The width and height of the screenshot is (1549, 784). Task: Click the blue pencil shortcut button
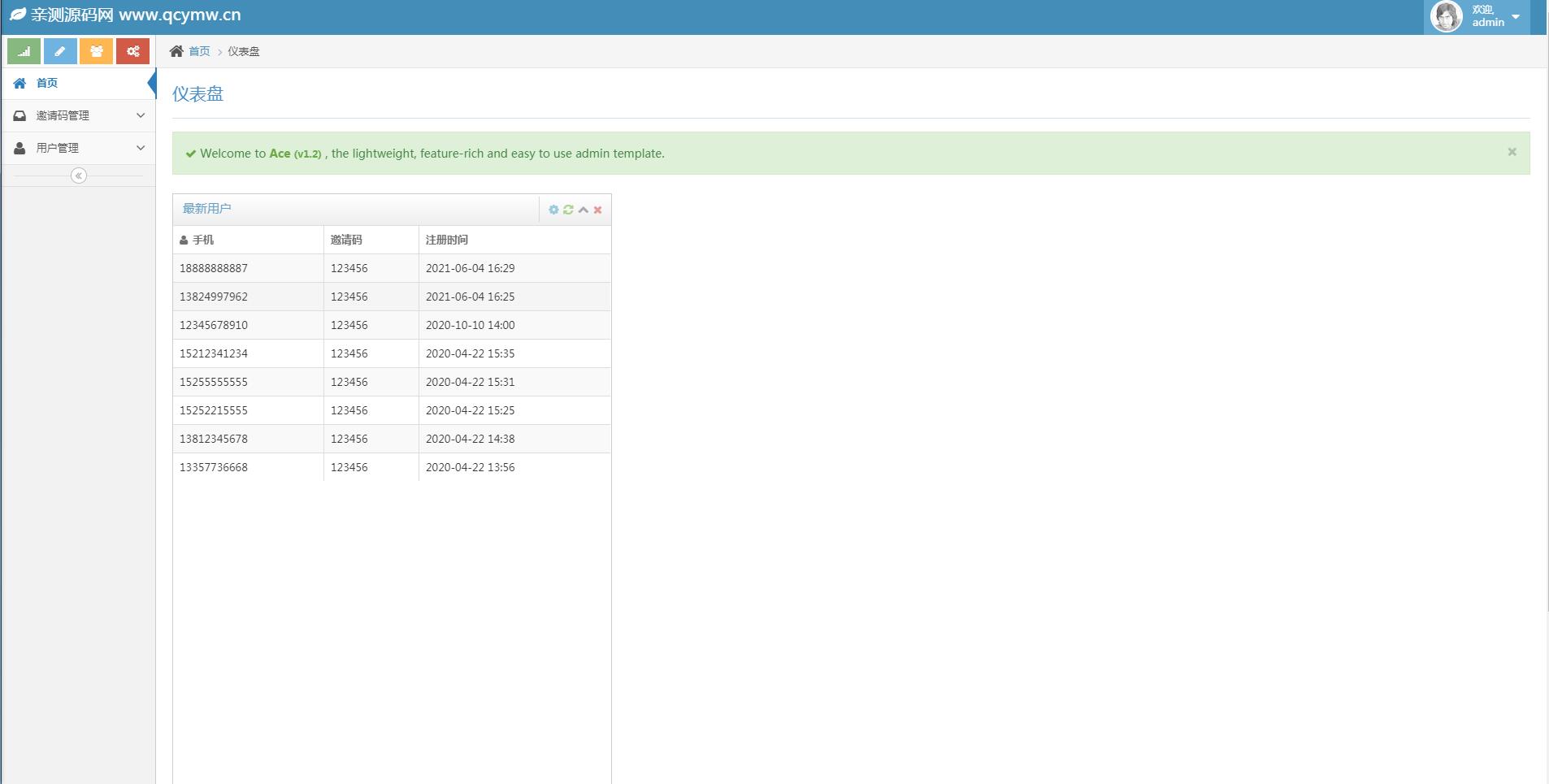tap(60, 51)
